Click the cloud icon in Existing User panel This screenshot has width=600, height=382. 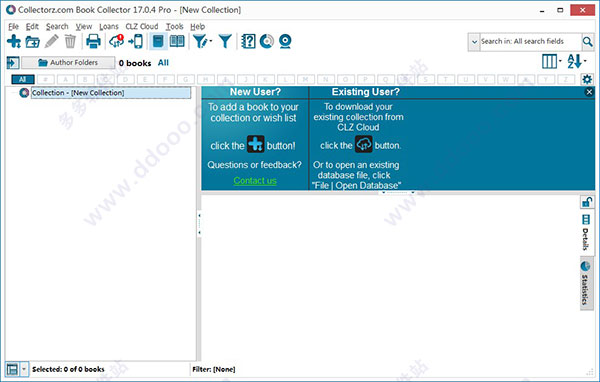point(364,144)
